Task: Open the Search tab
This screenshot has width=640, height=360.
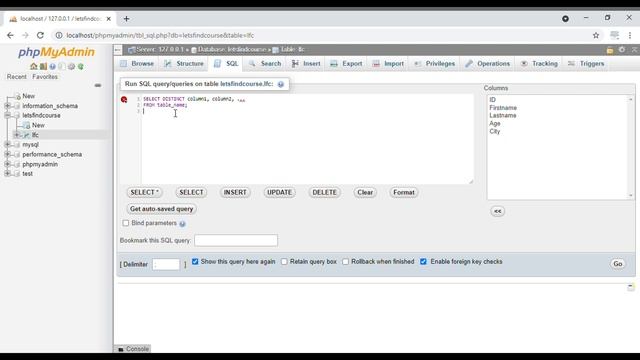Action: (265, 64)
